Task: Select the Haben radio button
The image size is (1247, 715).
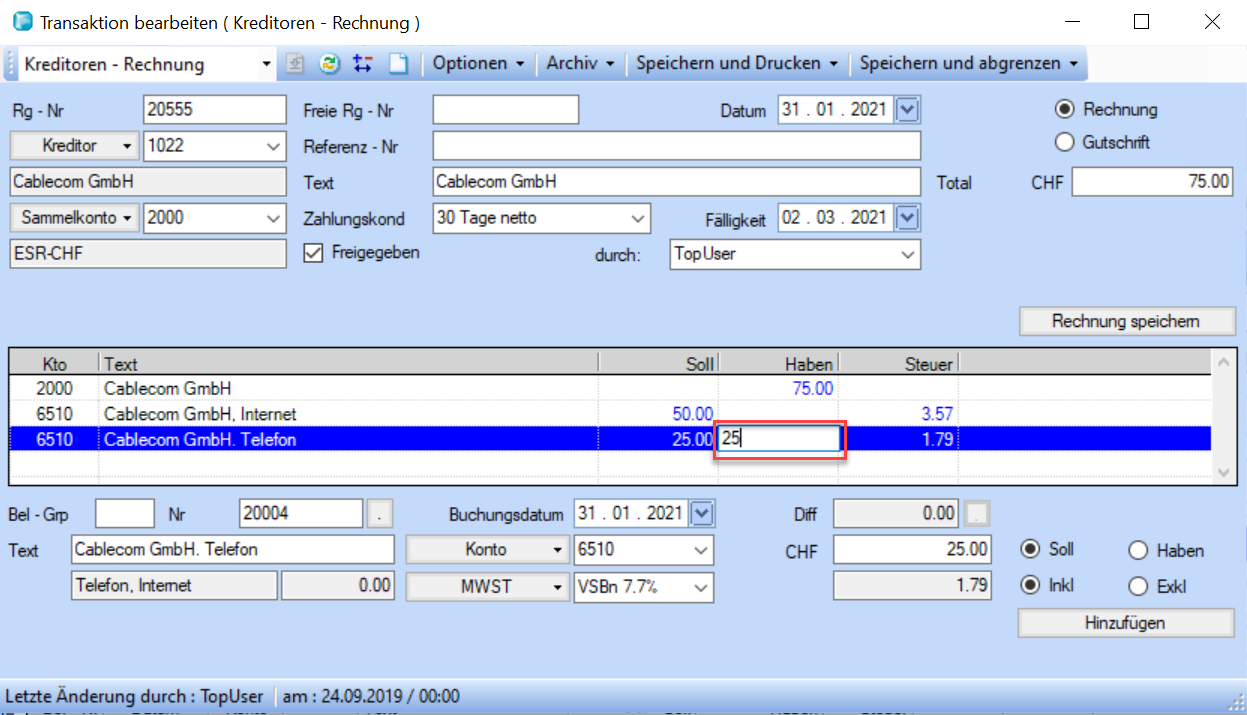Action: tap(1137, 550)
